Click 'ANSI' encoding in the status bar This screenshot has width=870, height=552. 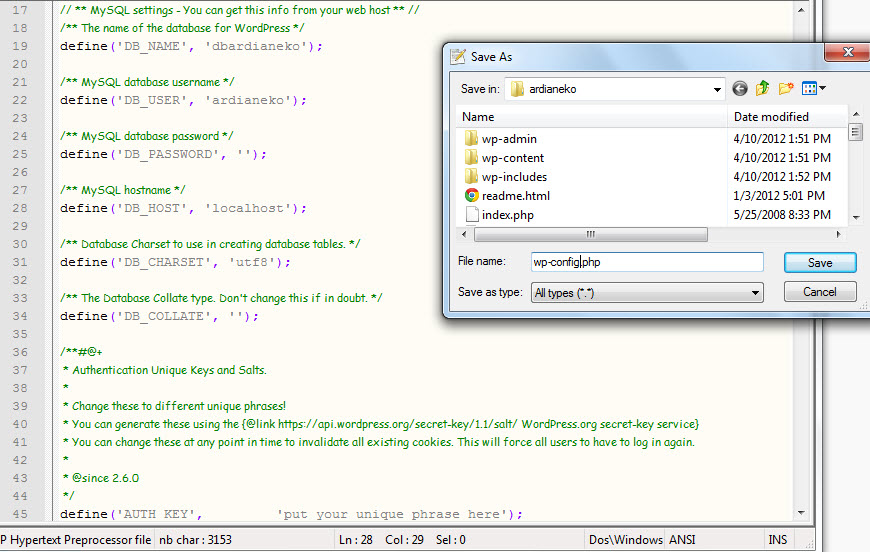click(x=682, y=540)
